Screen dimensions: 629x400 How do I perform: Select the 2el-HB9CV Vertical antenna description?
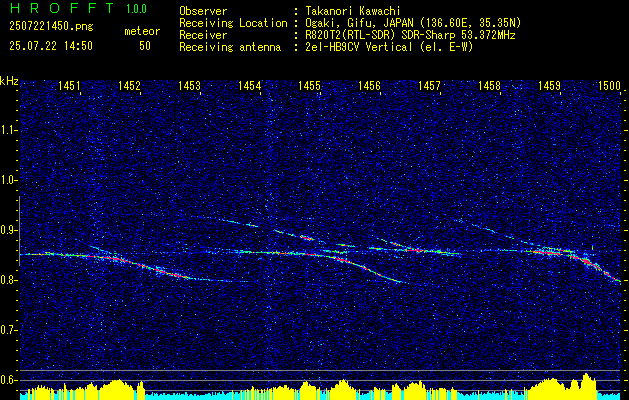(389, 47)
